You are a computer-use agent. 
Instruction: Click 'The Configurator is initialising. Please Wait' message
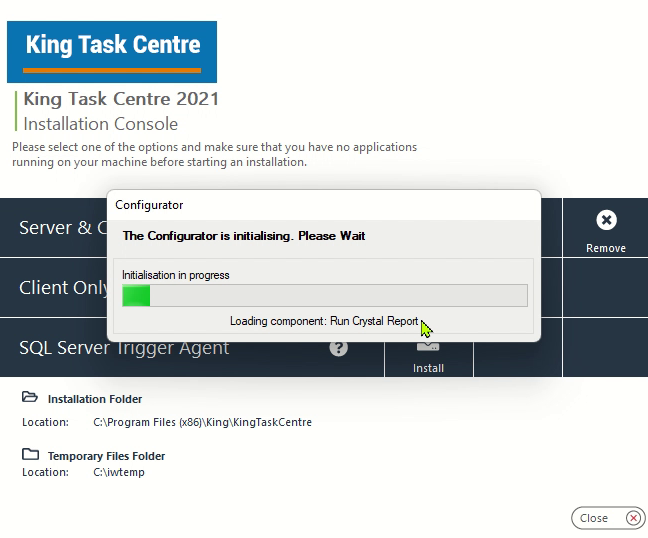point(244,236)
